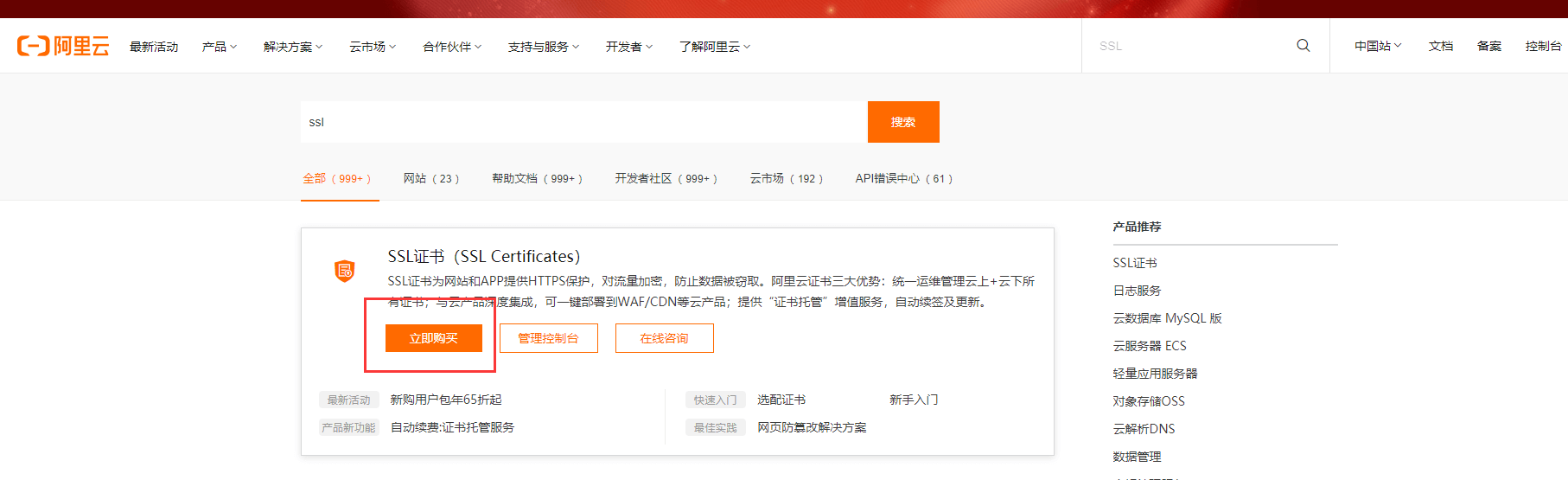The width and height of the screenshot is (1568, 480).
Task: Click the 最佳实践 tag label
Action: (715, 427)
